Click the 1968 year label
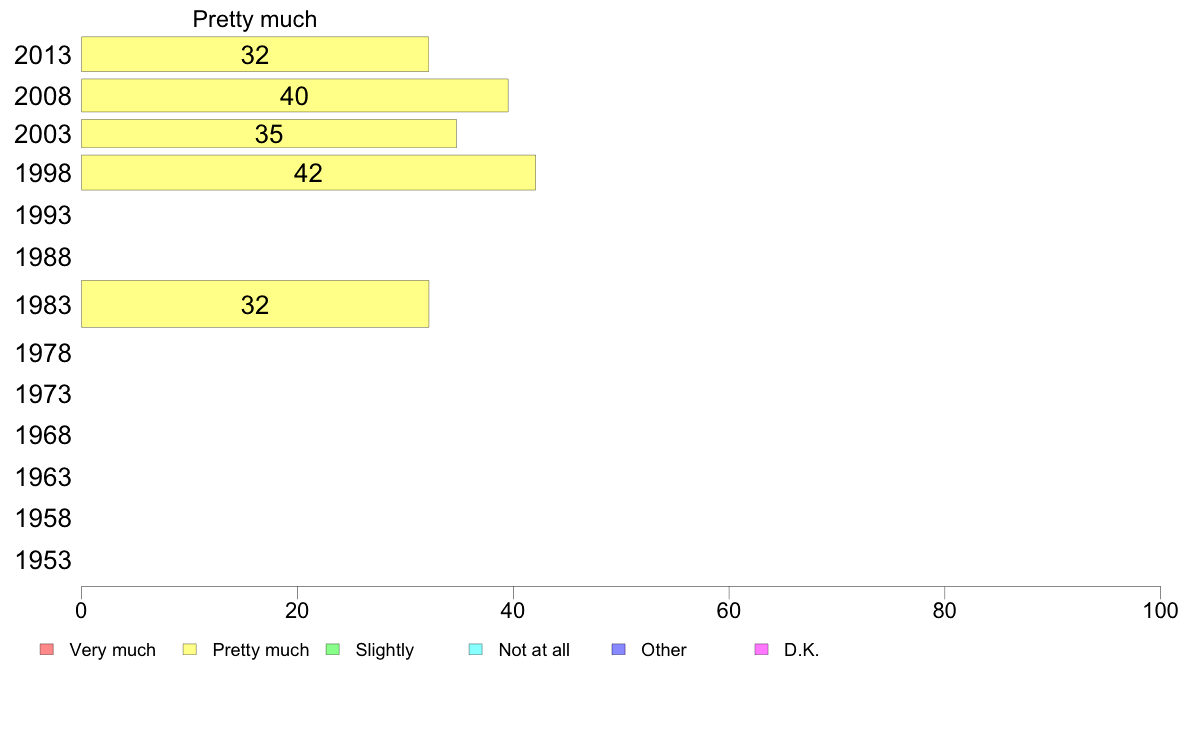 (x=43, y=435)
